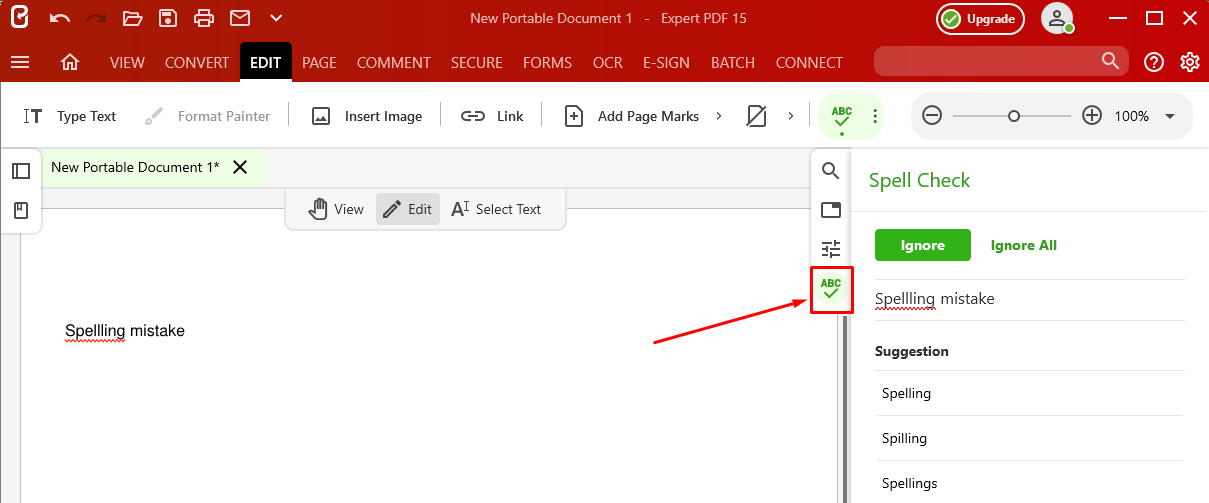Save document with the disk icon

click(168, 18)
